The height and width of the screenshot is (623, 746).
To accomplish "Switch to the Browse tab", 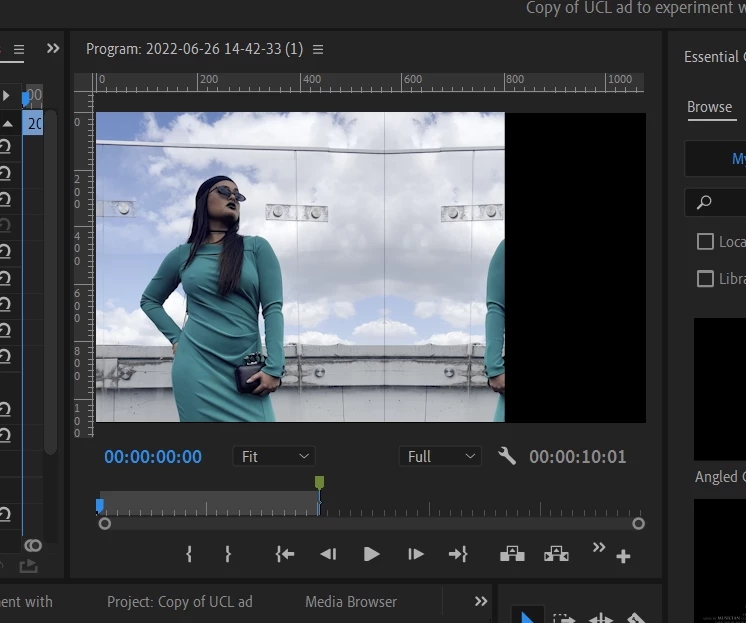I will (709, 107).
